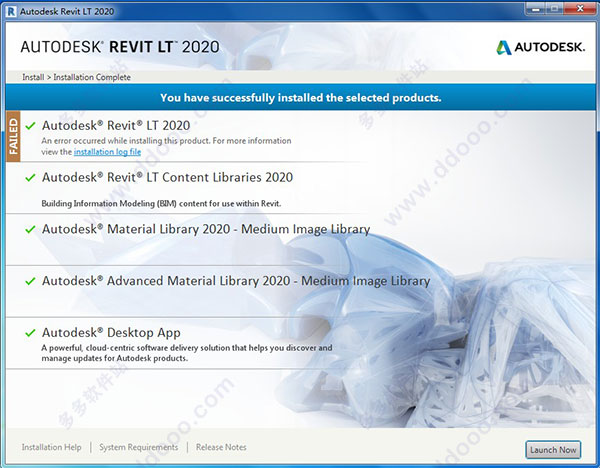Click the 'successfully installed the selected products' banner
This screenshot has width=600, height=468.
tap(301, 98)
